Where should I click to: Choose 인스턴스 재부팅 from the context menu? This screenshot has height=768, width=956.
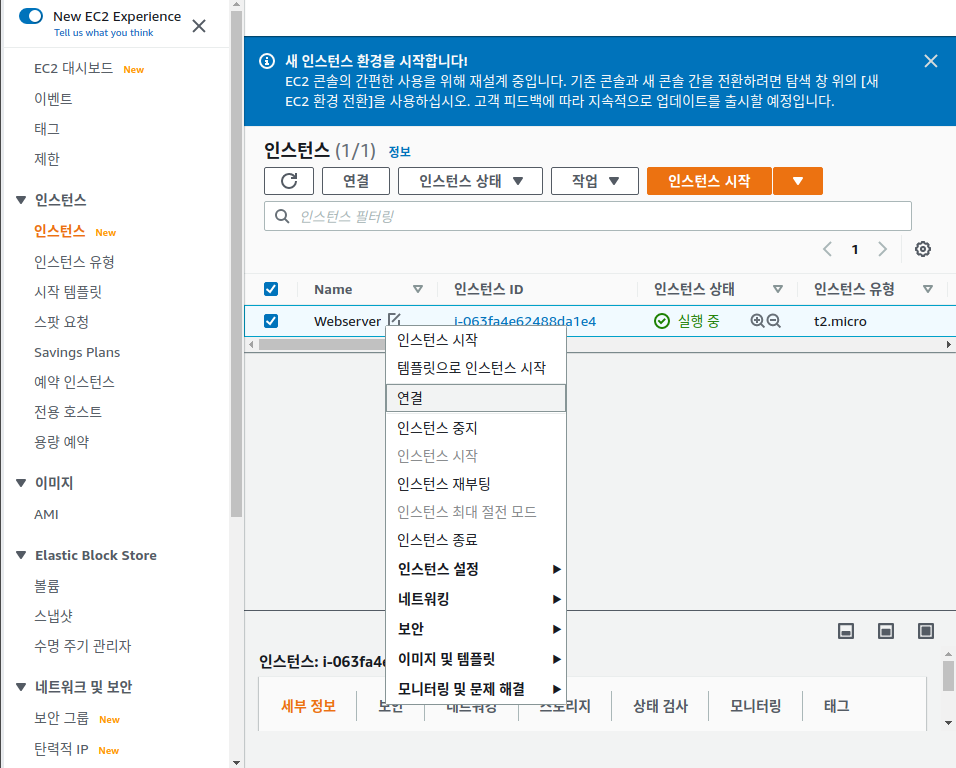476,484
